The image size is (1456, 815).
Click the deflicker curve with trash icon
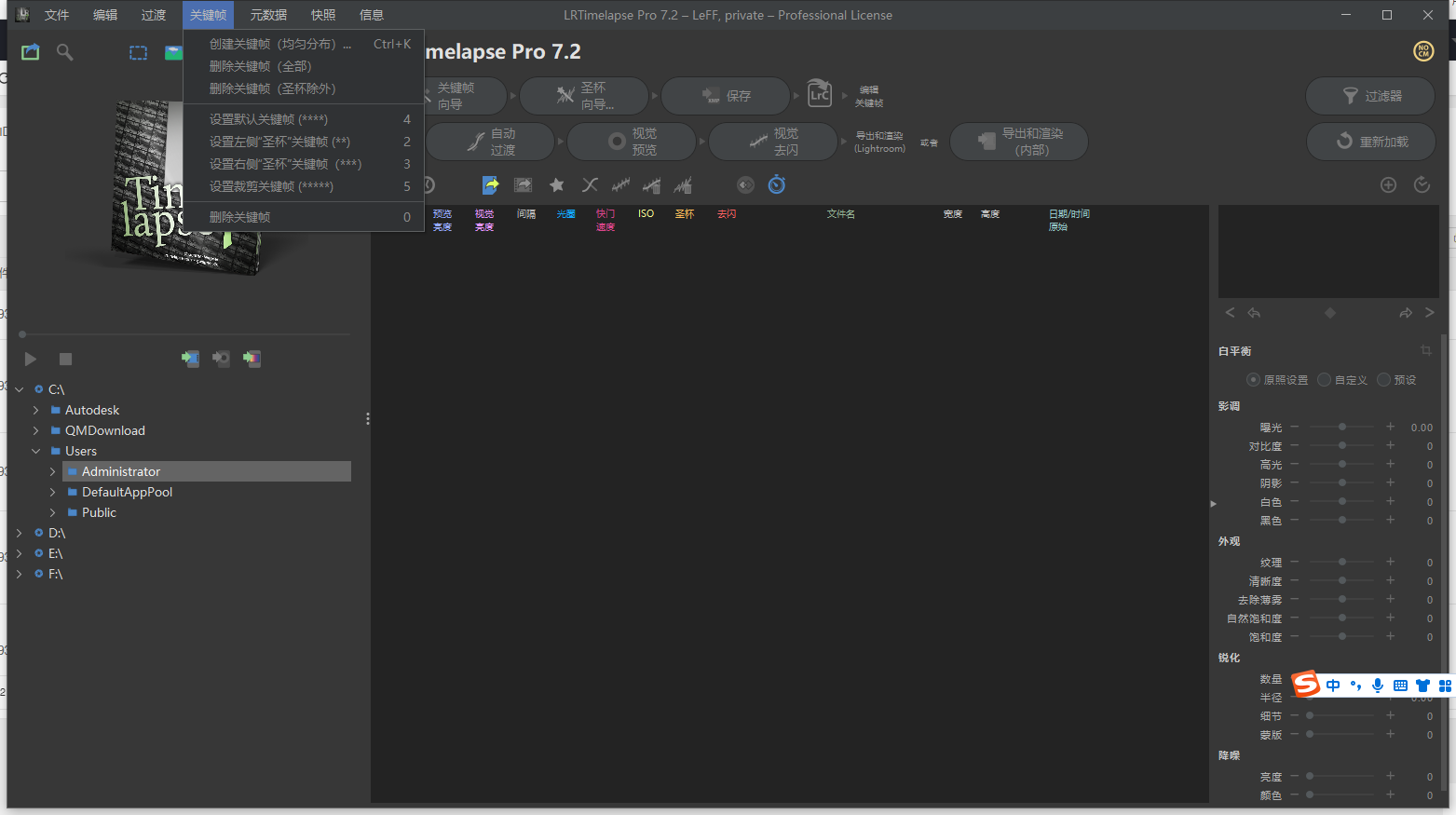click(x=652, y=185)
